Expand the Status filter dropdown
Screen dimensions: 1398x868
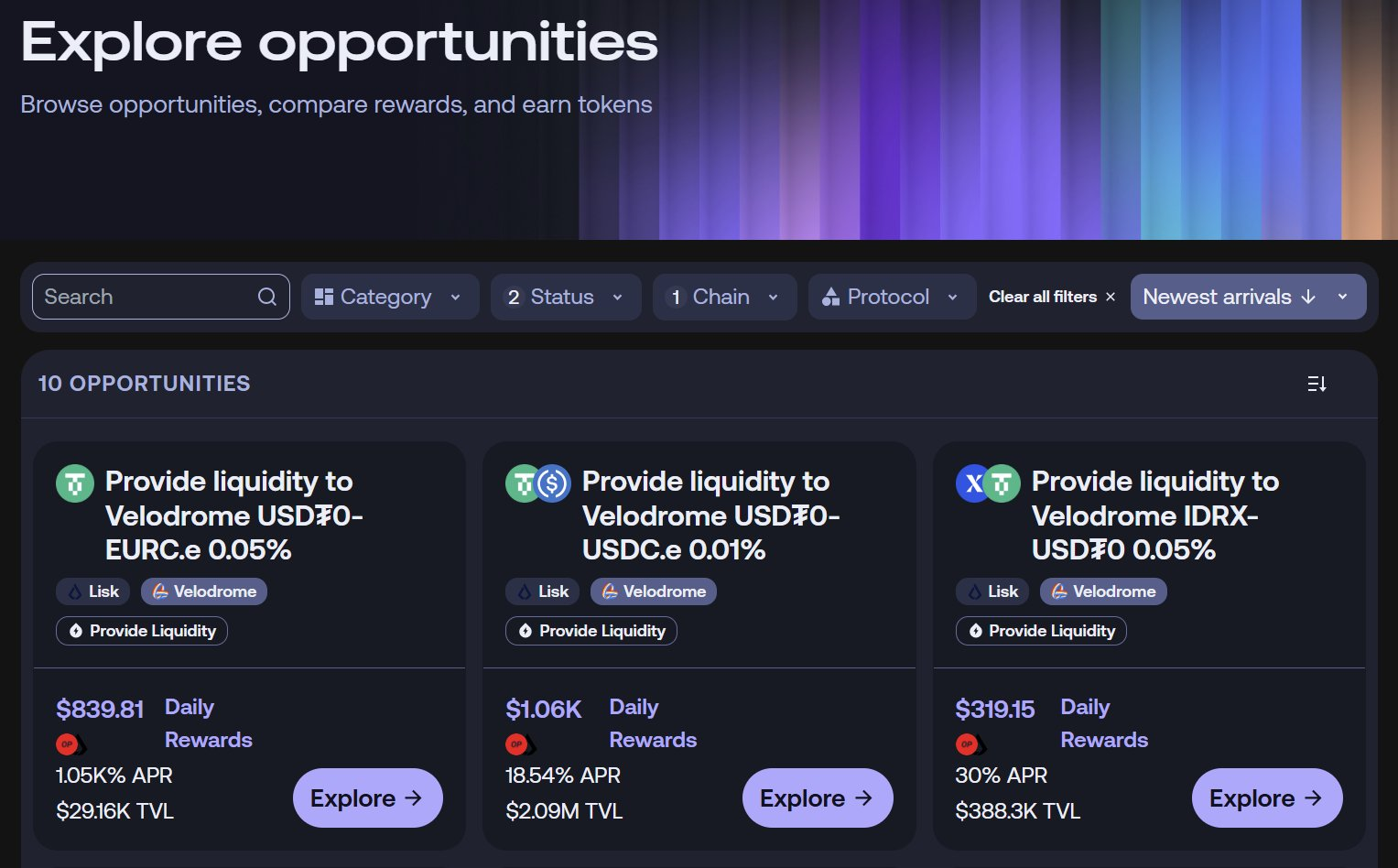tap(565, 297)
